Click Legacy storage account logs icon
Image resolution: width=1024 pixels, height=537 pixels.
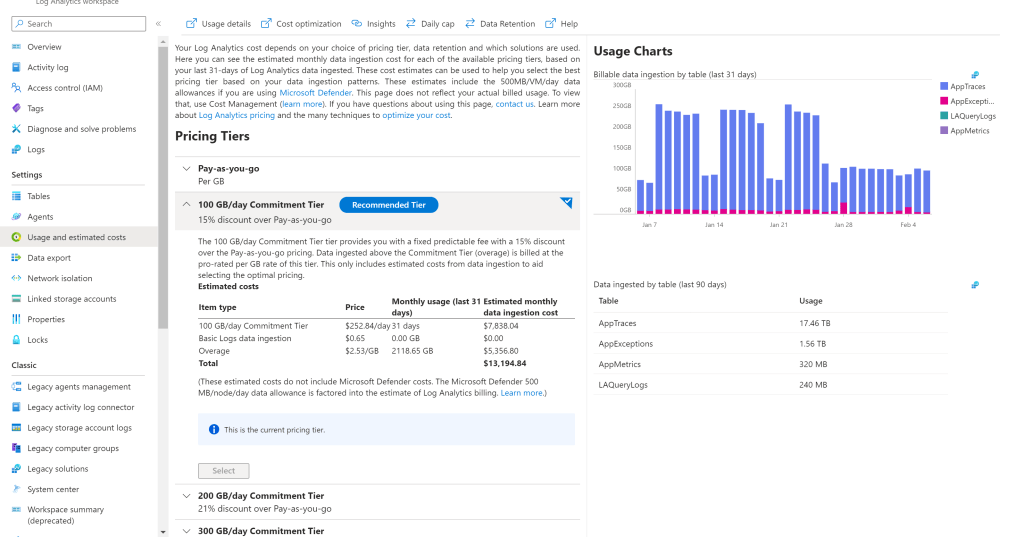click(x=16, y=428)
